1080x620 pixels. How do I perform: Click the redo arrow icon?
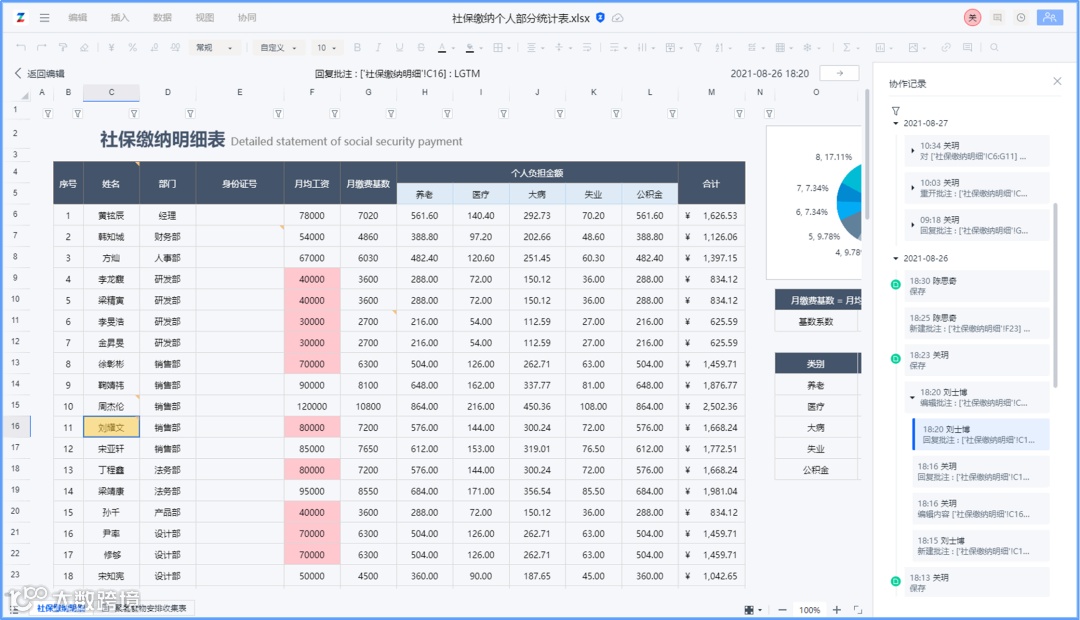[x=42, y=48]
